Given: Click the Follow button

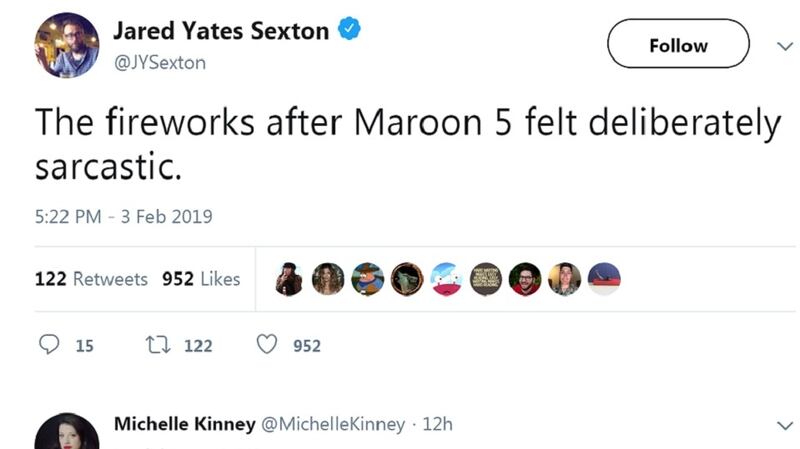Looking at the screenshot, I should coord(678,45).
